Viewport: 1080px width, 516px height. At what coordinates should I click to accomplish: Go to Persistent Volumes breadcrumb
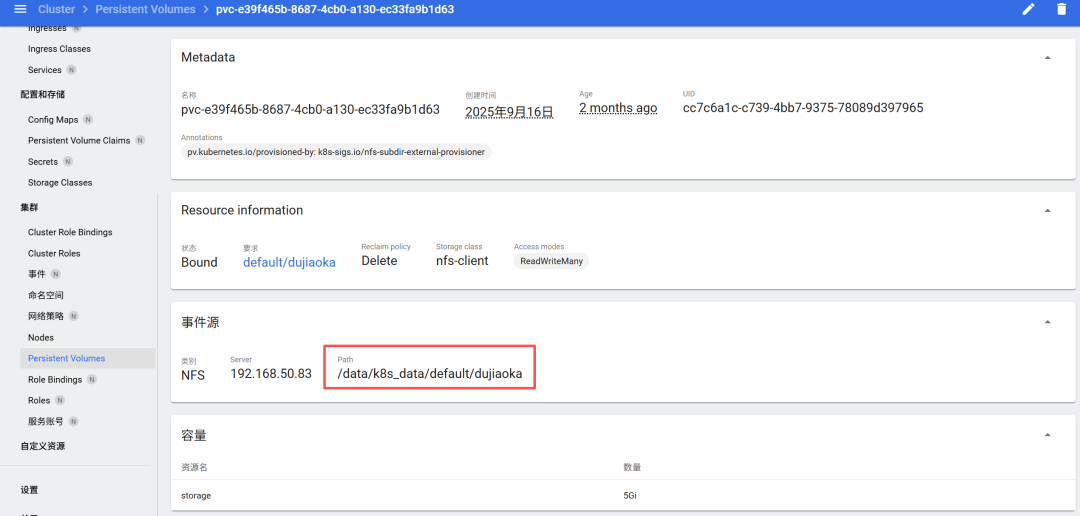(x=145, y=10)
